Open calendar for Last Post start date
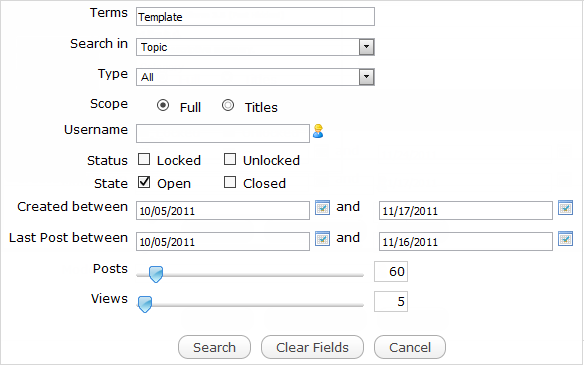The image size is (584, 365). pos(322,238)
